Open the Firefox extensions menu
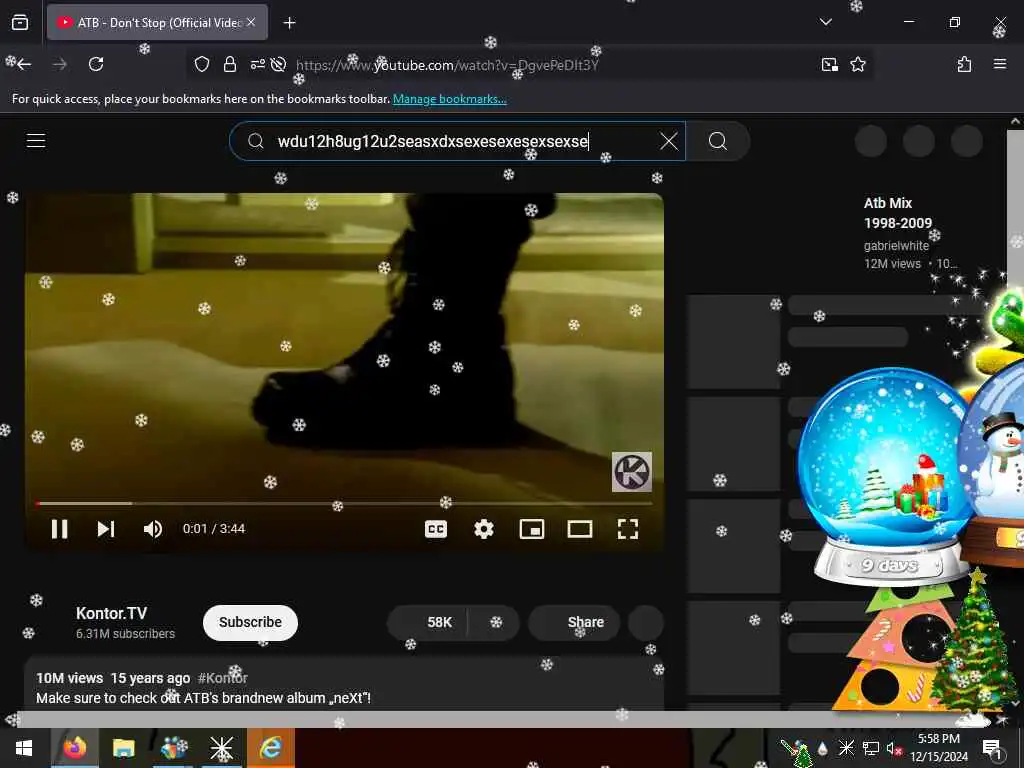 click(964, 64)
